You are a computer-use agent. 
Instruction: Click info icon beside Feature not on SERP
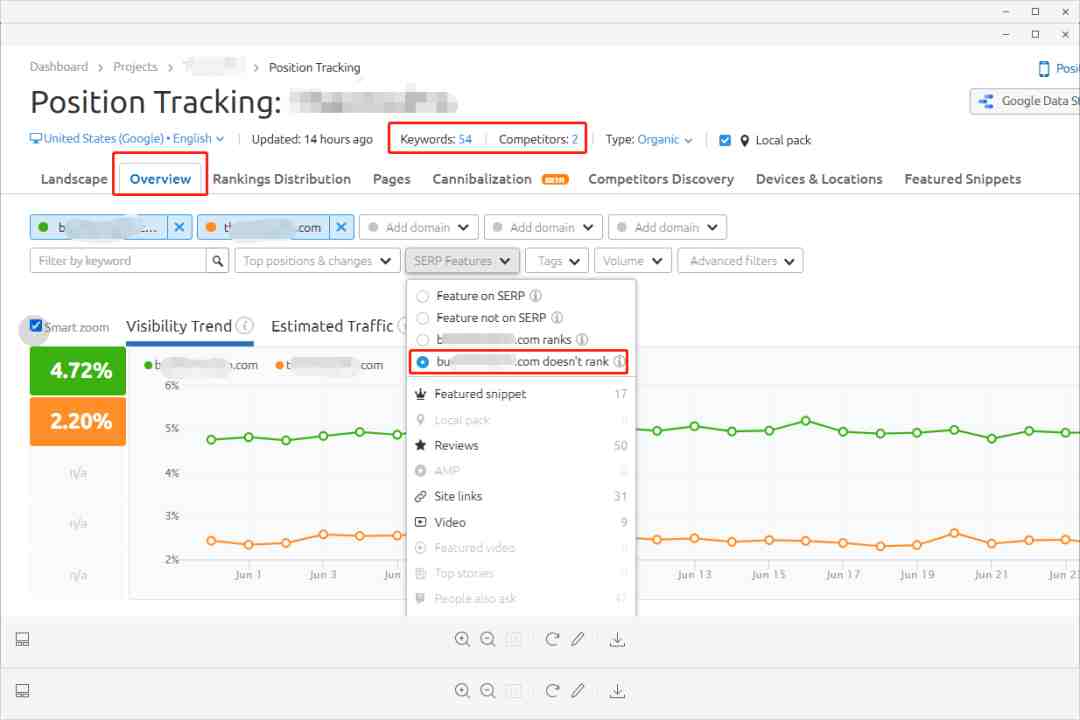point(557,318)
